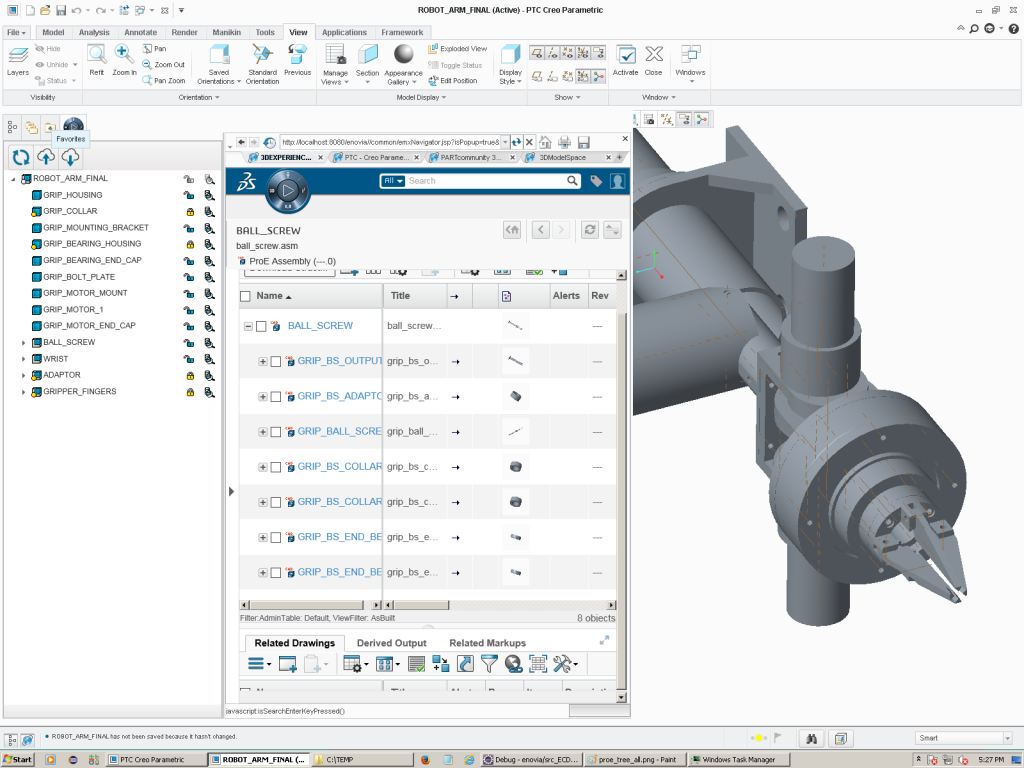The width and height of the screenshot is (1024, 768).
Task: Expand the WRIST node in the model tree
Action: (x=24, y=359)
